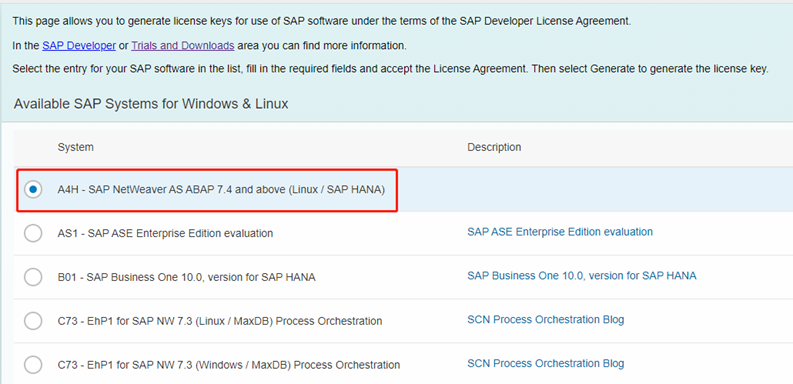Click 'Available SAP Systems for Windows & Linux' heading

coord(151,104)
